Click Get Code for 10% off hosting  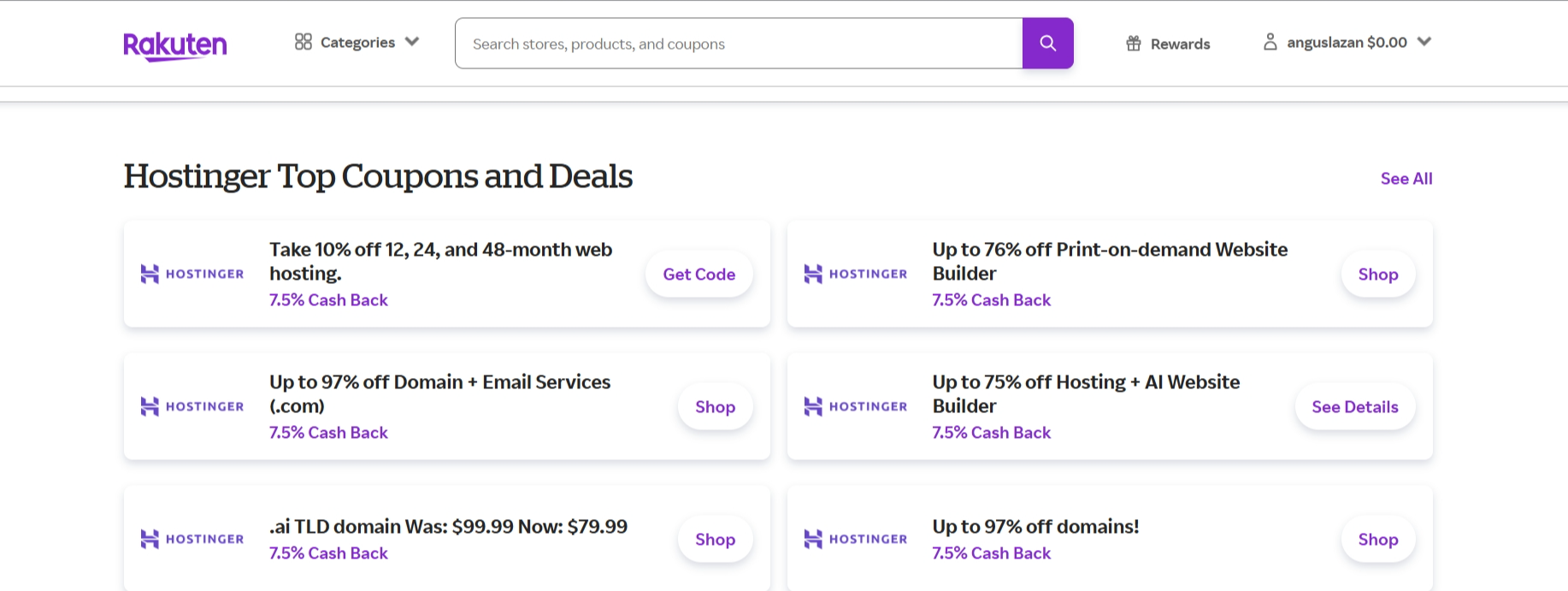point(699,274)
